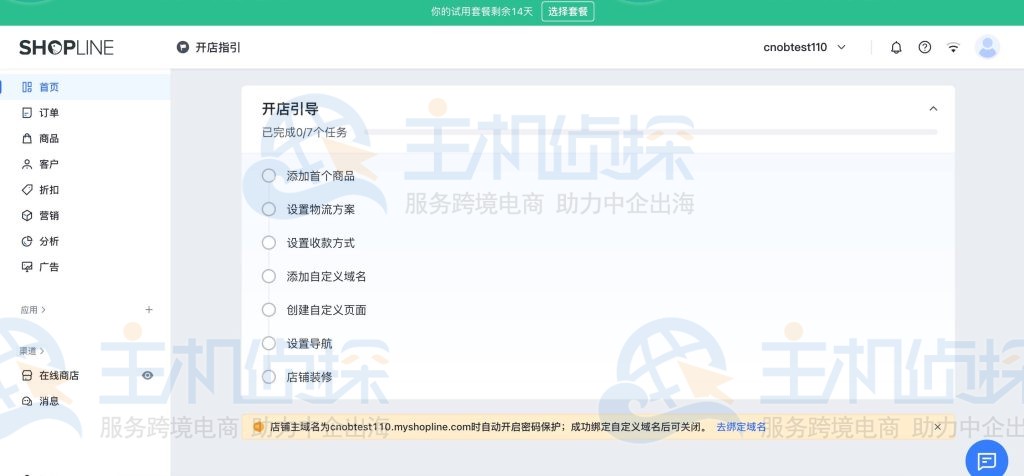Expand the 渠道 sidebar section

(32, 351)
